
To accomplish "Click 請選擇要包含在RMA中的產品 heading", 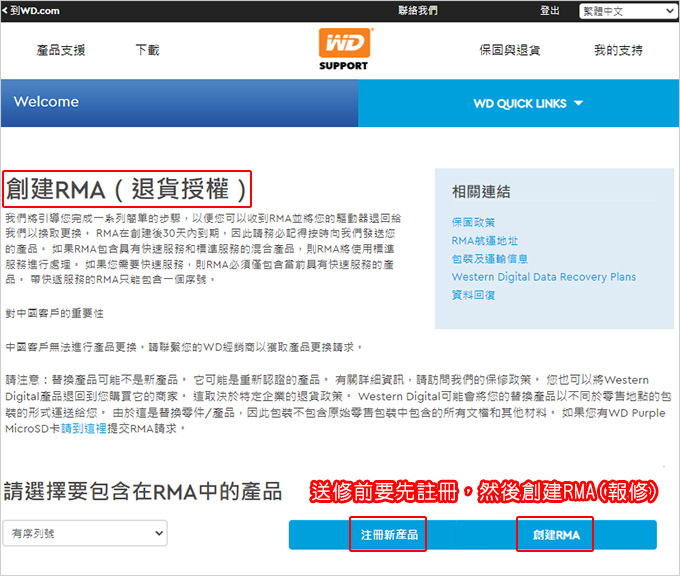I will (x=143, y=492).
